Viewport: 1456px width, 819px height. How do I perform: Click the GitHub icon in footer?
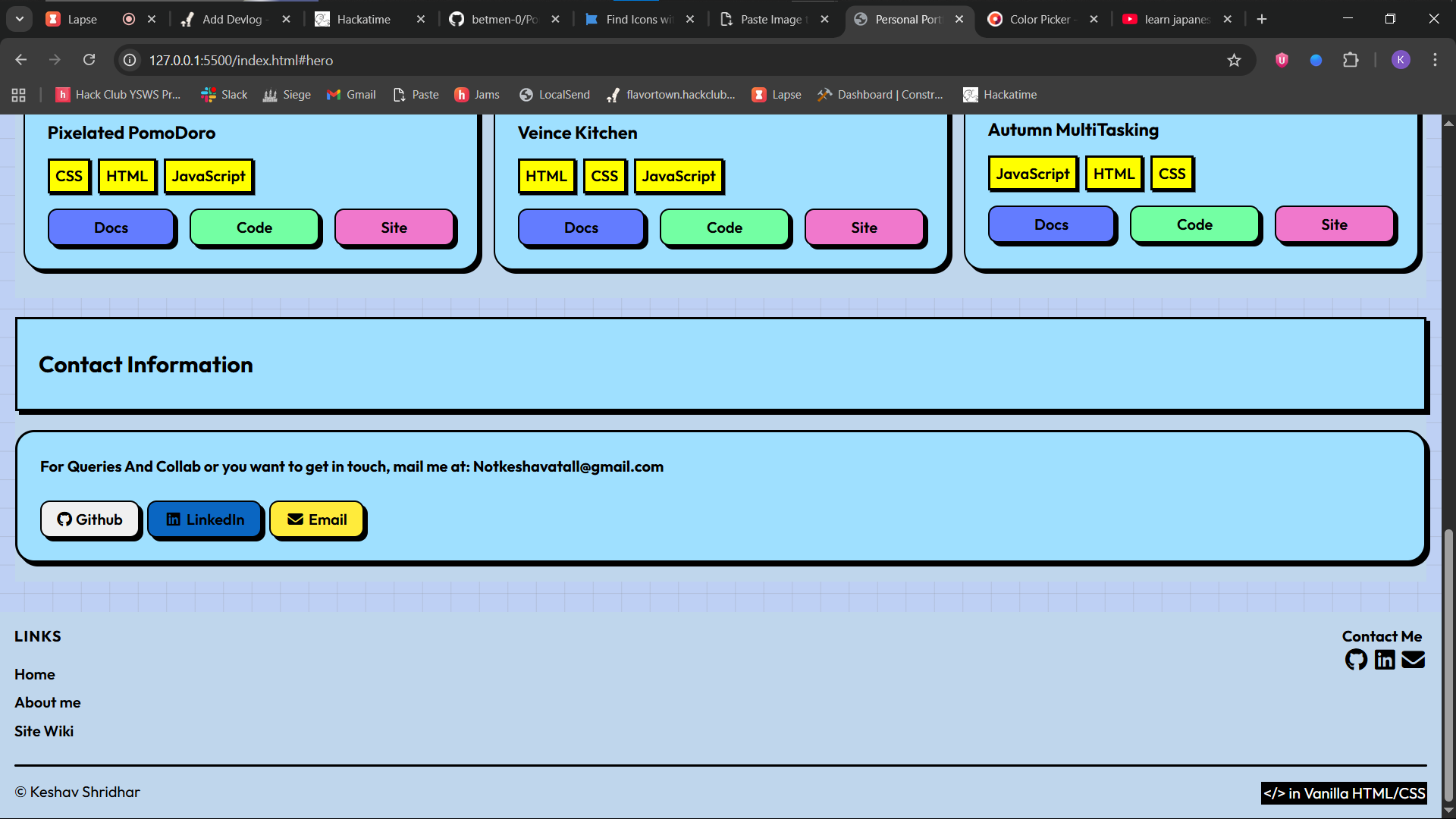point(1356,660)
